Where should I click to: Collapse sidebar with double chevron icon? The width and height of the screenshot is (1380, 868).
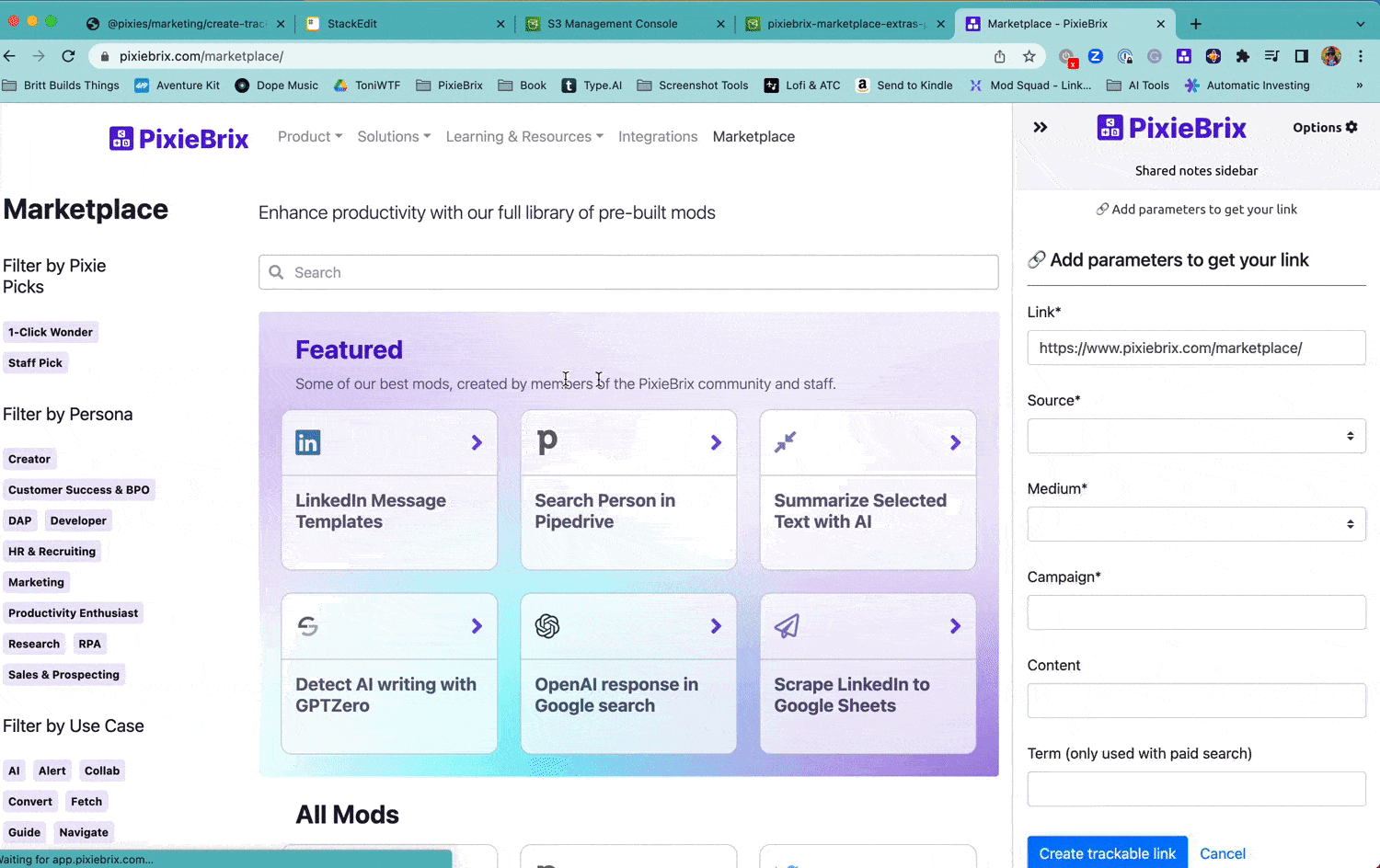pos(1040,128)
